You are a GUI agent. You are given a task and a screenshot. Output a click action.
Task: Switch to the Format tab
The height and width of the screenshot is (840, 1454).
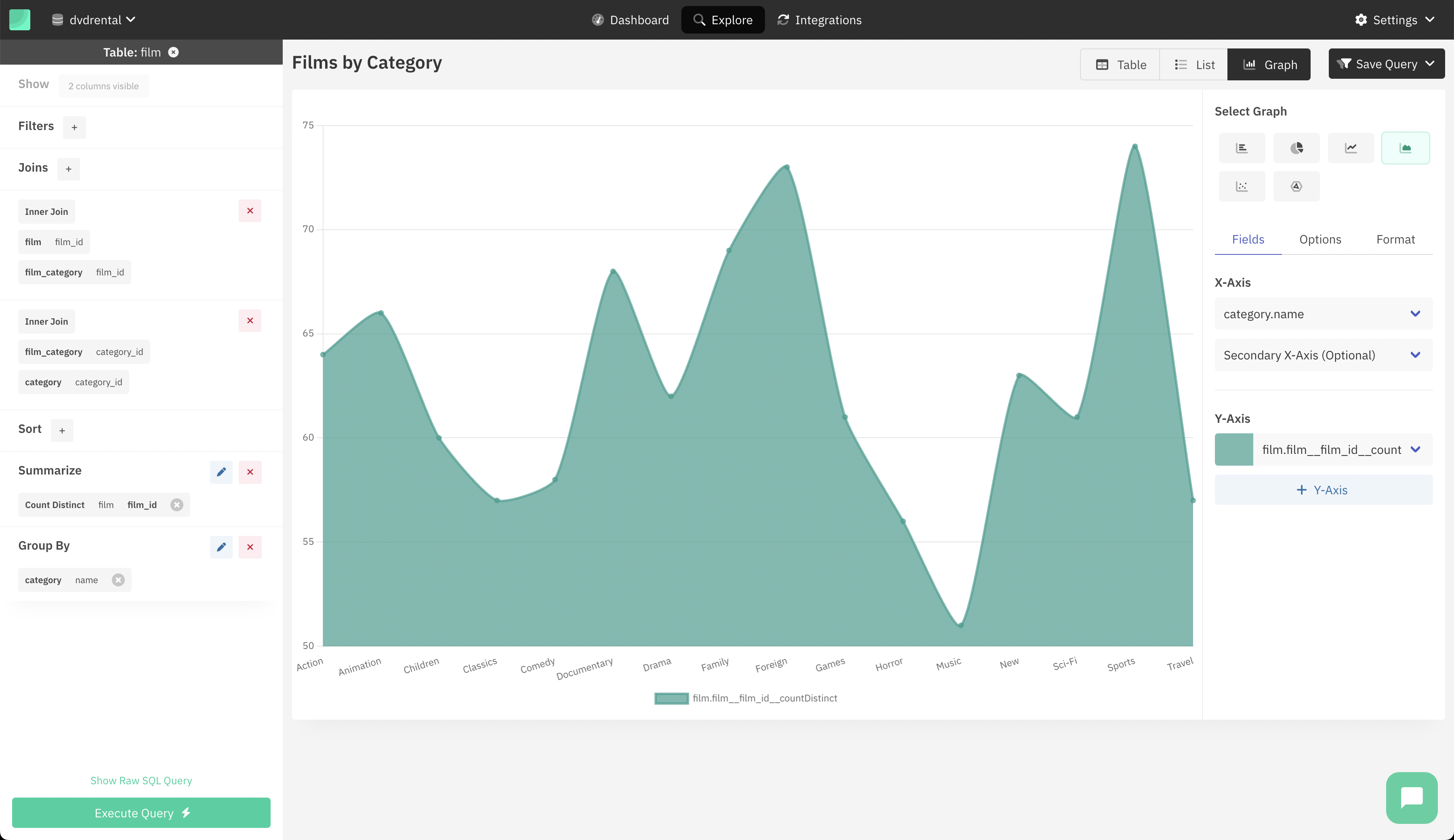1395,239
